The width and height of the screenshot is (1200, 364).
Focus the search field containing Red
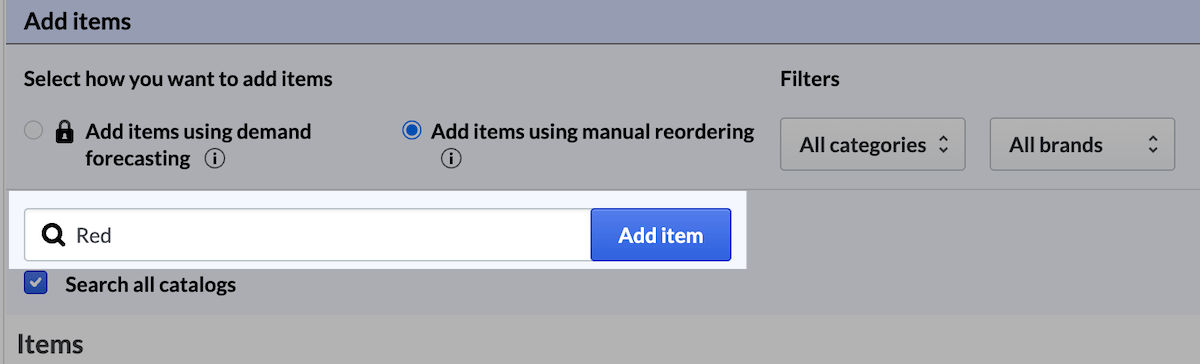click(x=308, y=235)
